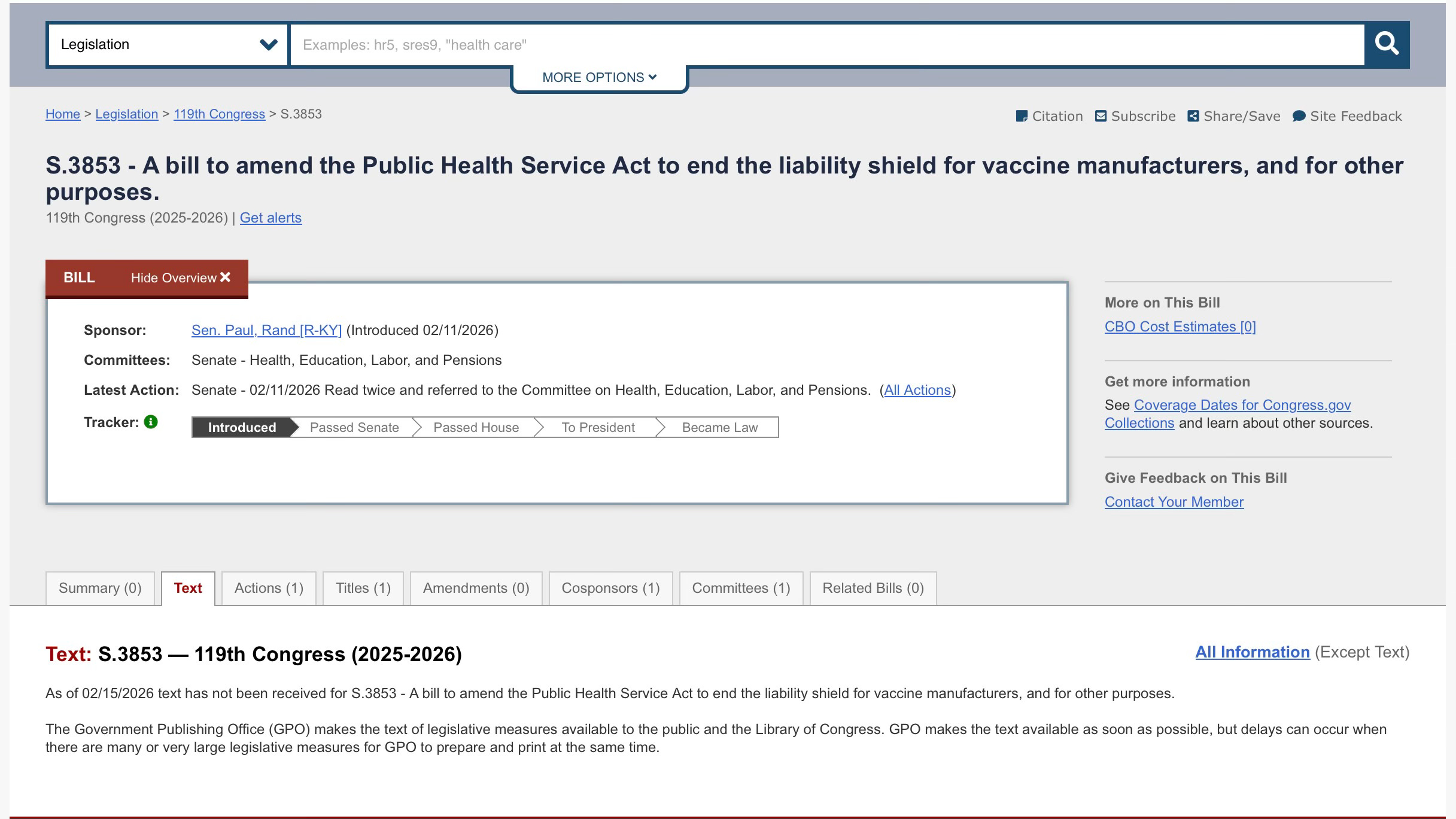Go to 119th Congress breadcrumb link
1456x819 pixels.
(x=219, y=114)
